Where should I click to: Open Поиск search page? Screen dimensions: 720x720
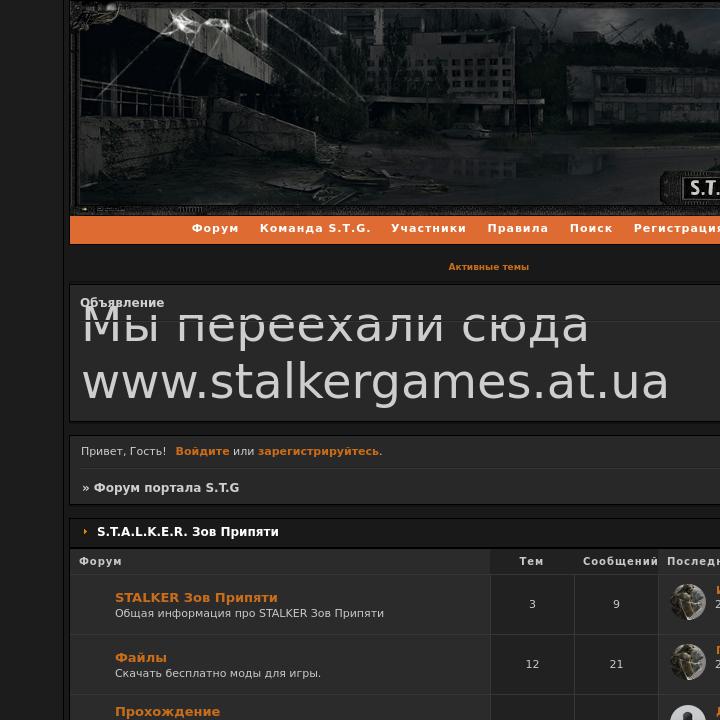(x=591, y=228)
